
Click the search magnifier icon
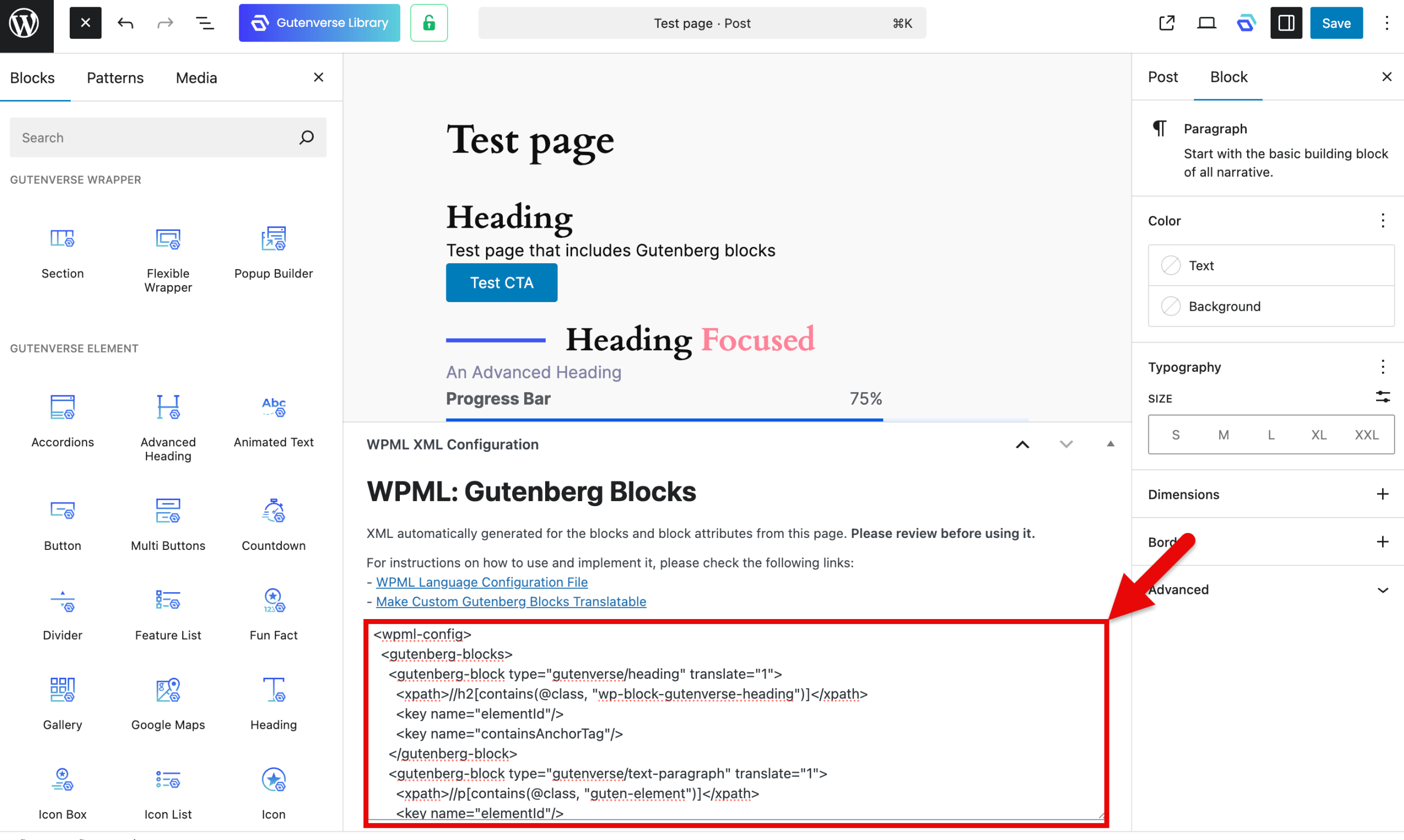click(306, 138)
